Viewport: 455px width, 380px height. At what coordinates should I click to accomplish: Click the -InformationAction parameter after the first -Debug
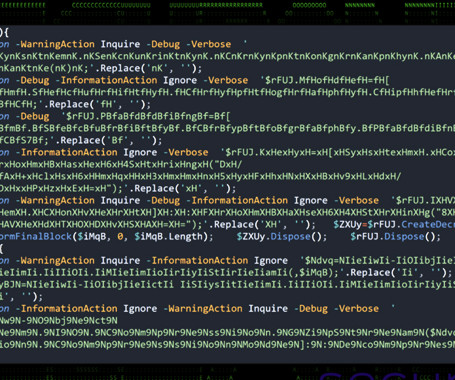coord(106,80)
